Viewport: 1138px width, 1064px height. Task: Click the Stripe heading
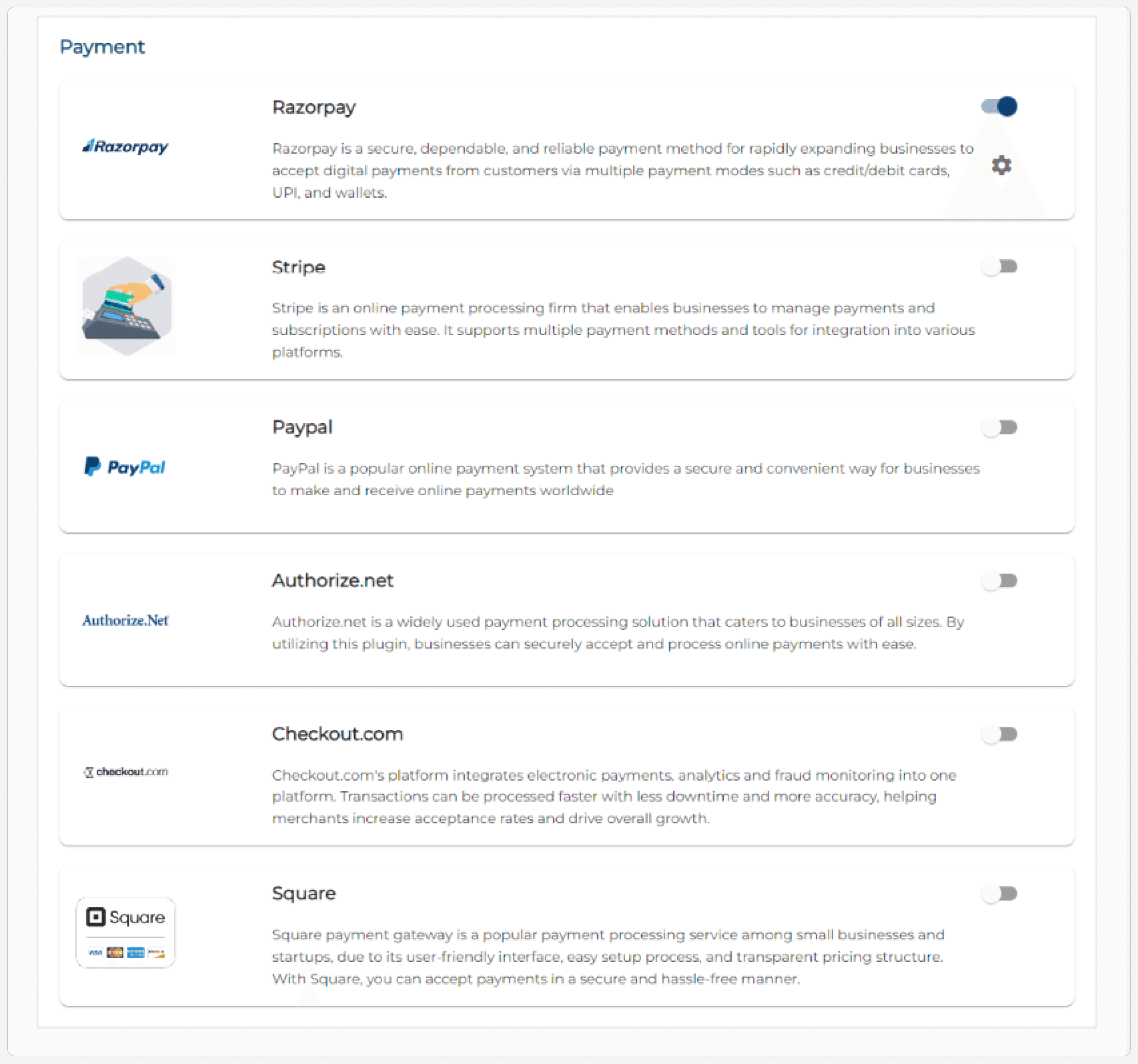pyautogui.click(x=298, y=267)
